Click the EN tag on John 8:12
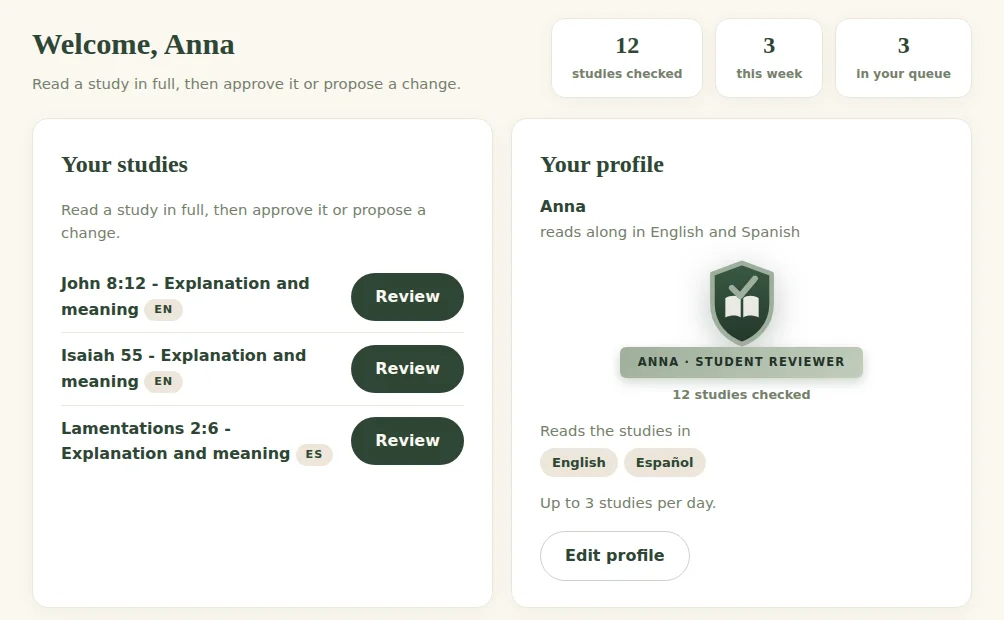The height and width of the screenshot is (620, 1004). [x=163, y=309]
